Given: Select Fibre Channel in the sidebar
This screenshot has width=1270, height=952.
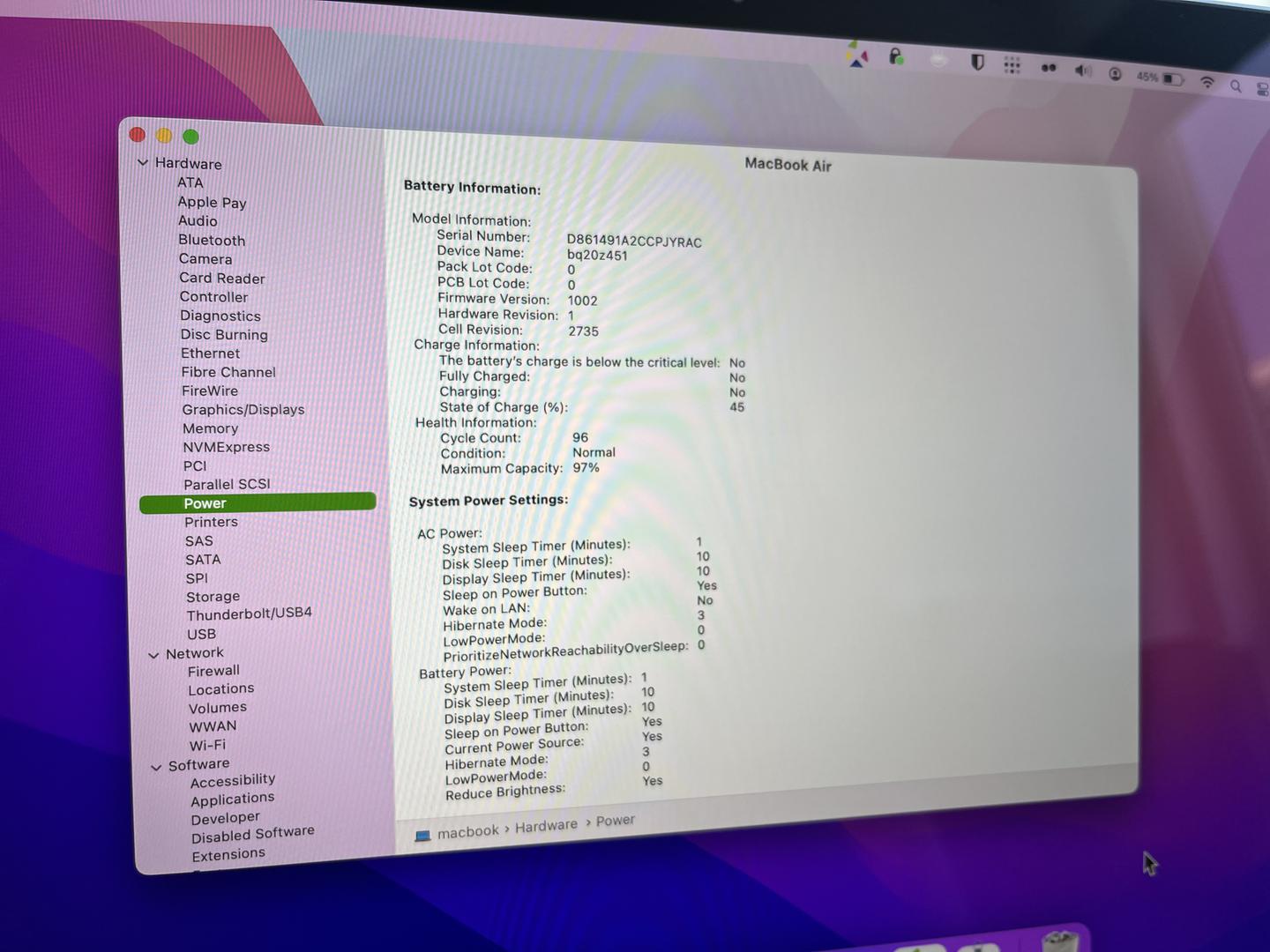Looking at the screenshot, I should click(228, 372).
